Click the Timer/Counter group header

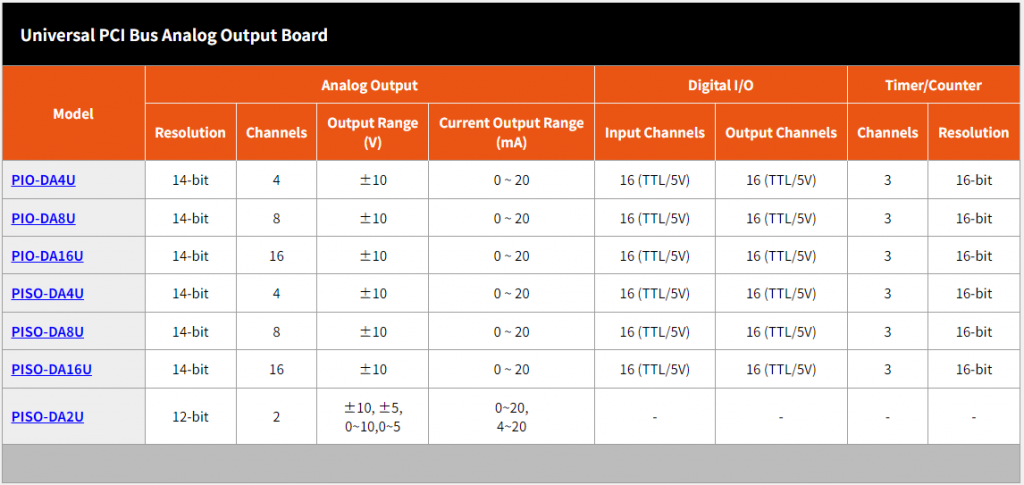tap(933, 85)
